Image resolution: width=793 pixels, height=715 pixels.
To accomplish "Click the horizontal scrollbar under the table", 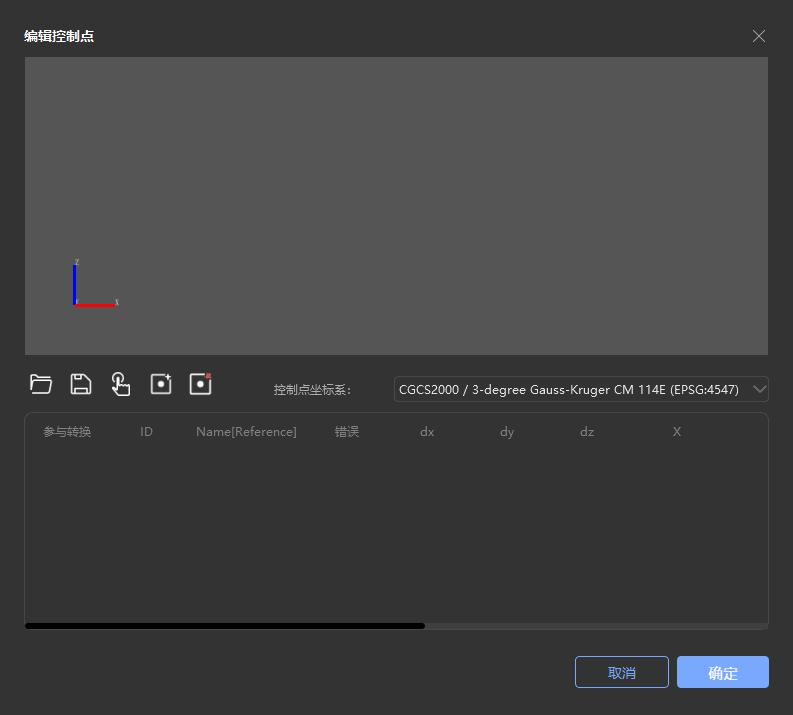I will coord(225,626).
